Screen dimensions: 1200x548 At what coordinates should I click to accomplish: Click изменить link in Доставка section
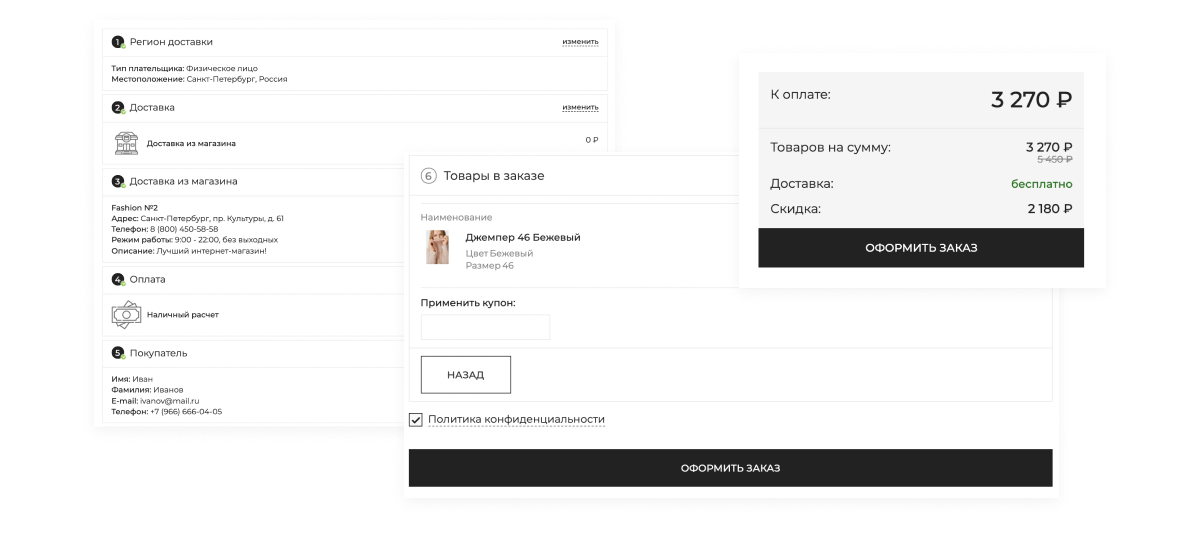580,107
